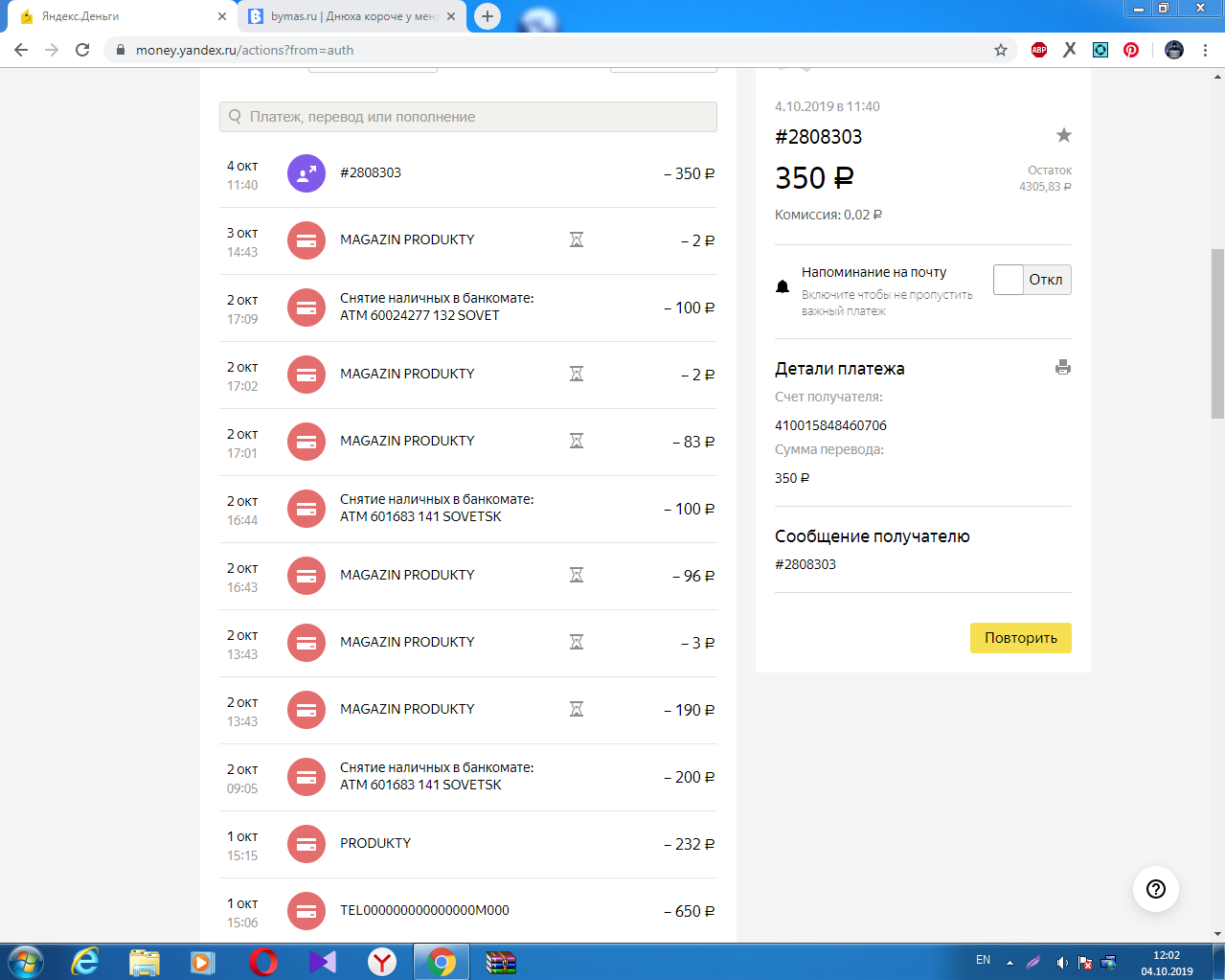The image size is (1225, 980).
Task: Bookmark this page with the star icon
Action: (x=1001, y=50)
